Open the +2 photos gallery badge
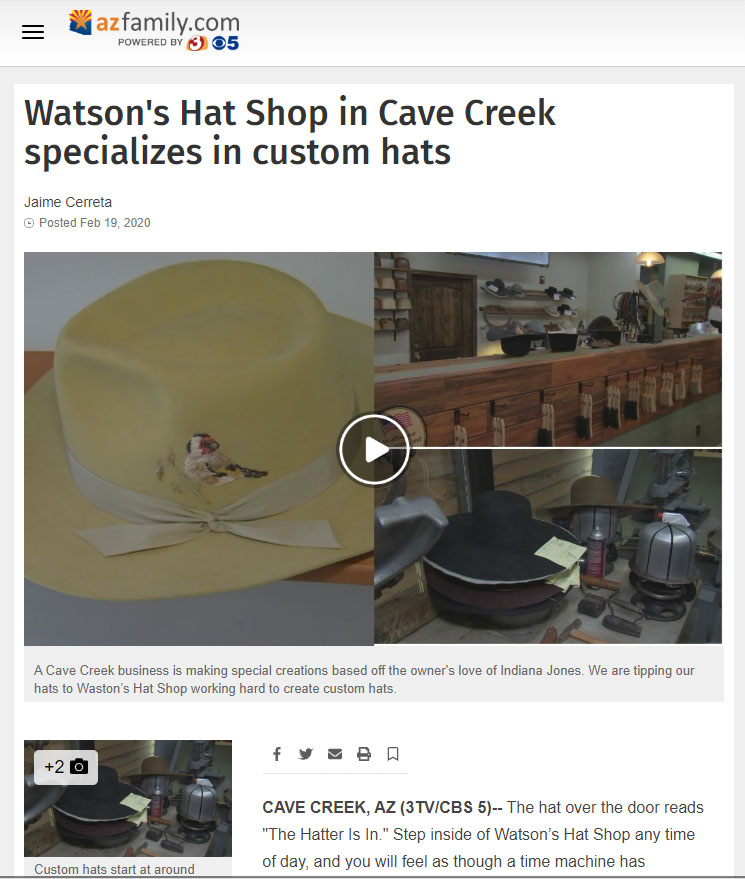The image size is (745, 879). tap(66, 767)
